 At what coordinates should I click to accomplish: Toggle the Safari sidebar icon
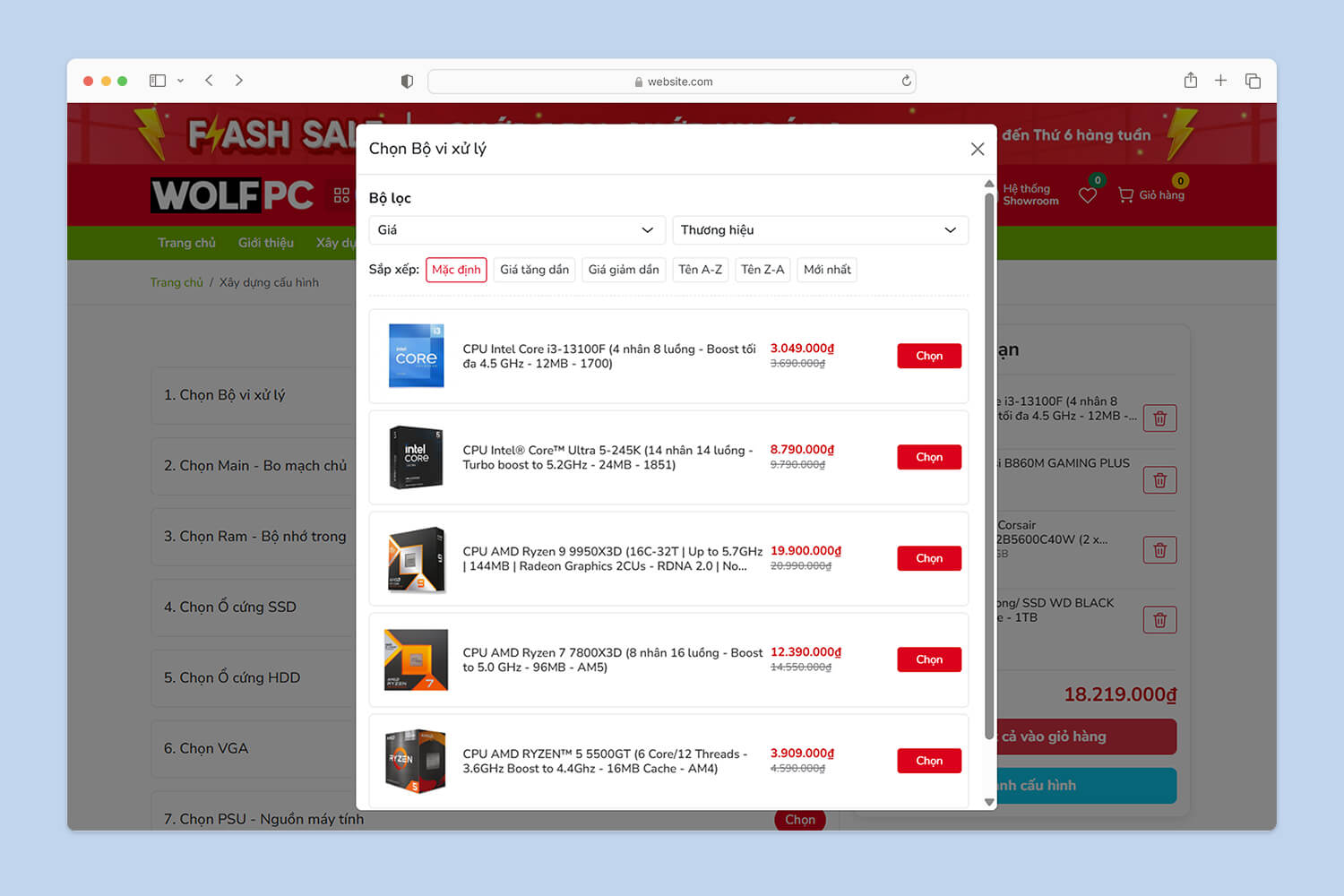tap(158, 81)
